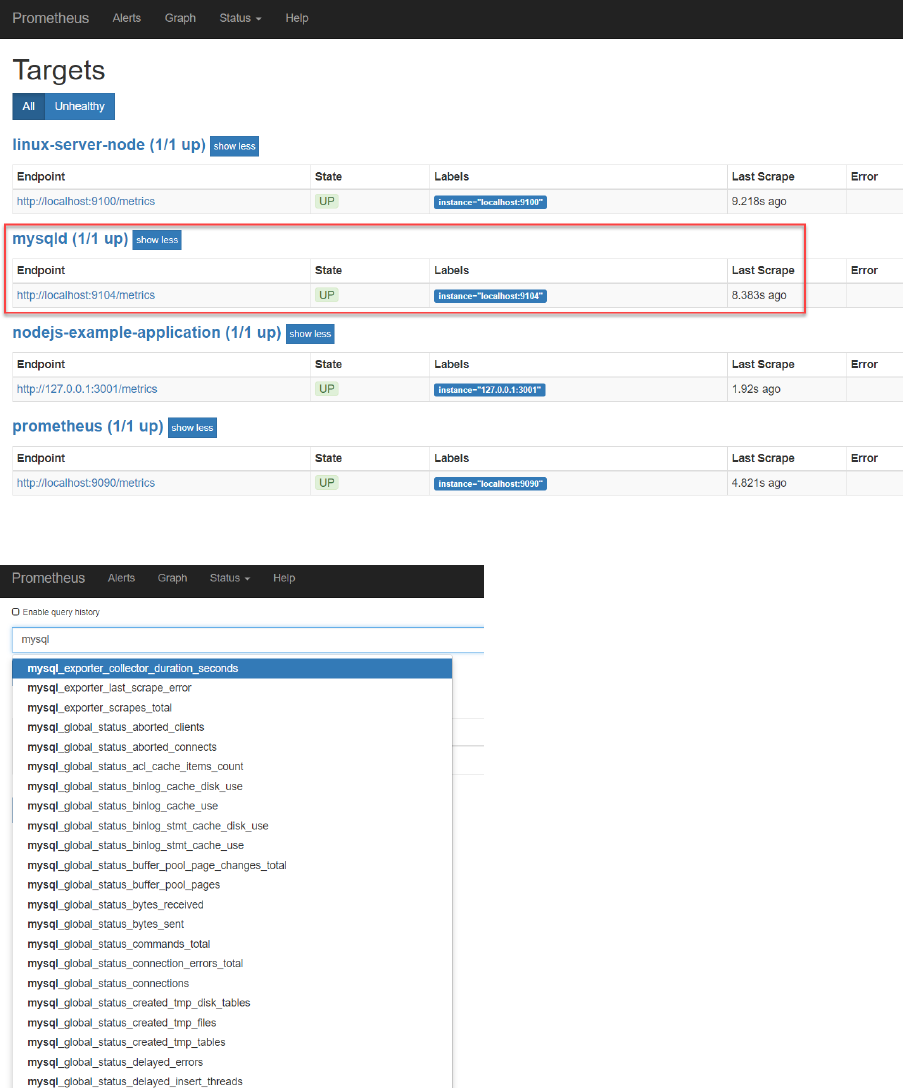The height and width of the screenshot is (1088, 903).
Task: Open http://127.0.0.1:3001/metrics endpoint link
Action: point(87,389)
